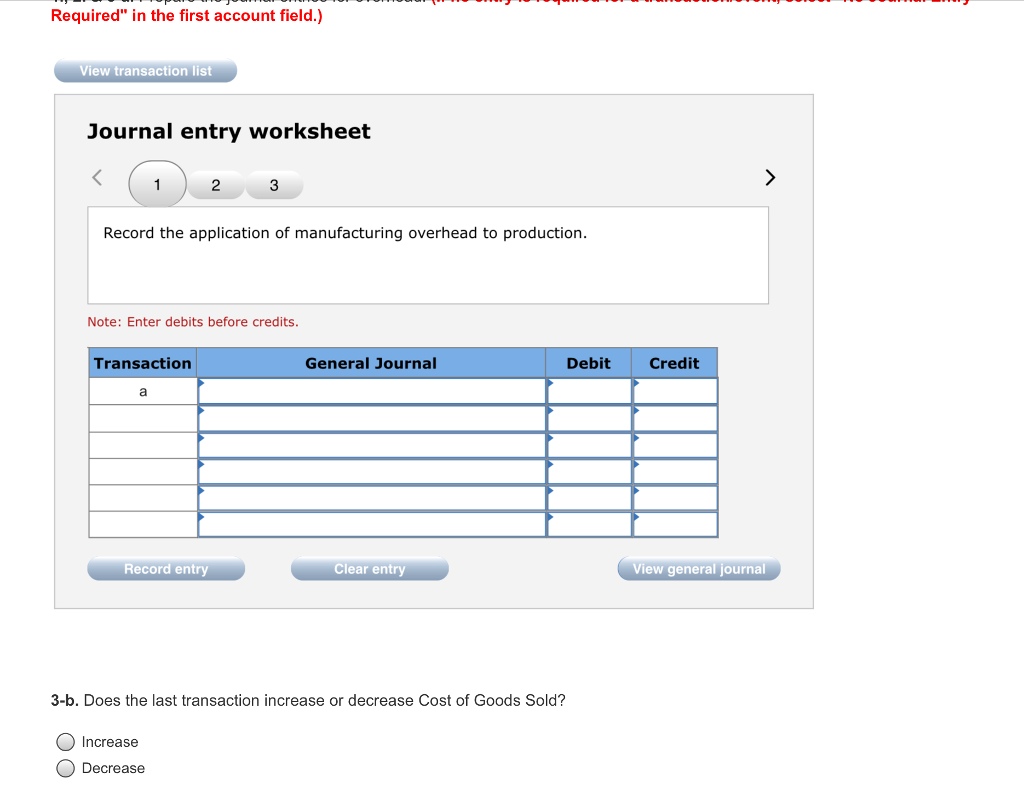Click the Debit field in third row
This screenshot has height=789, width=1024.
click(589, 445)
